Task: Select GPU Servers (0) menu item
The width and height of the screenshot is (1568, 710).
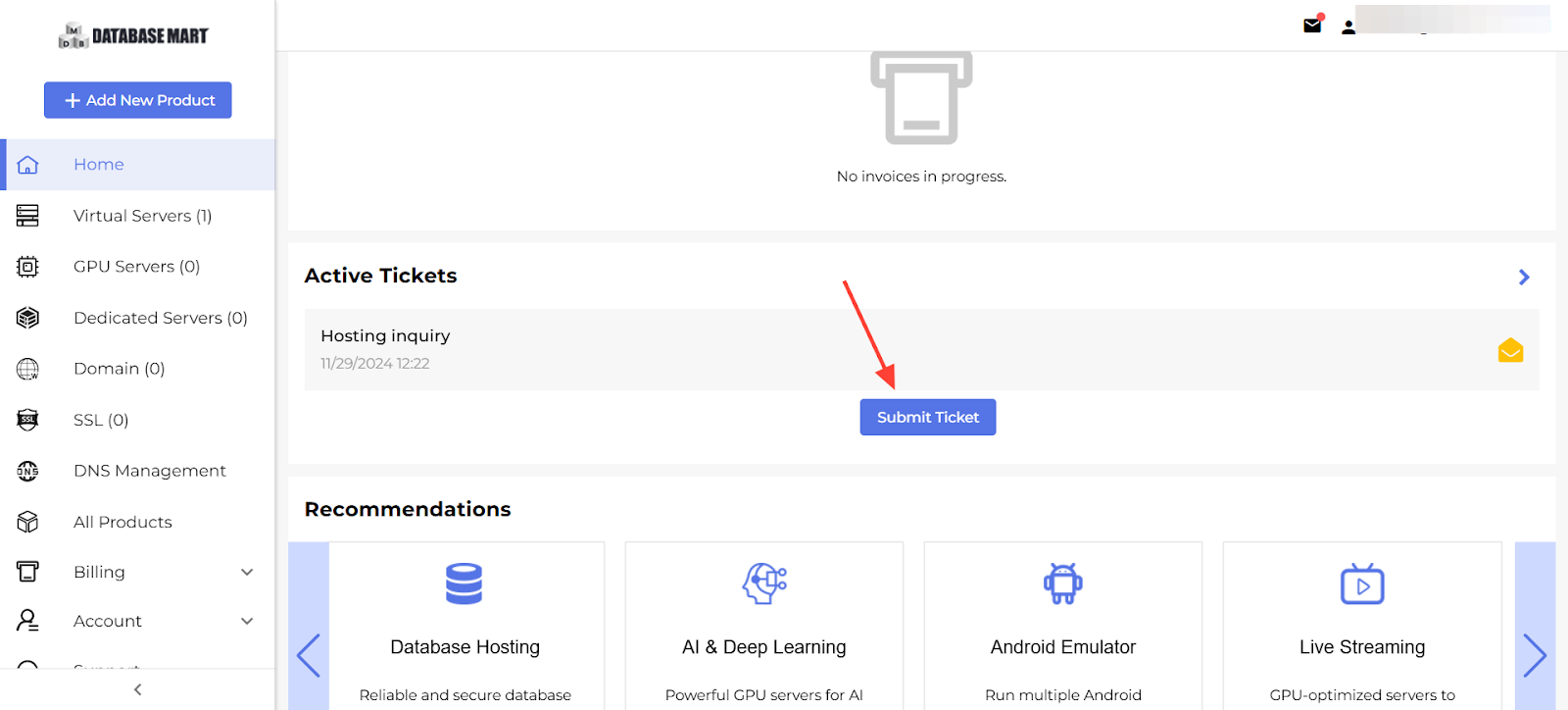Action: 136,267
